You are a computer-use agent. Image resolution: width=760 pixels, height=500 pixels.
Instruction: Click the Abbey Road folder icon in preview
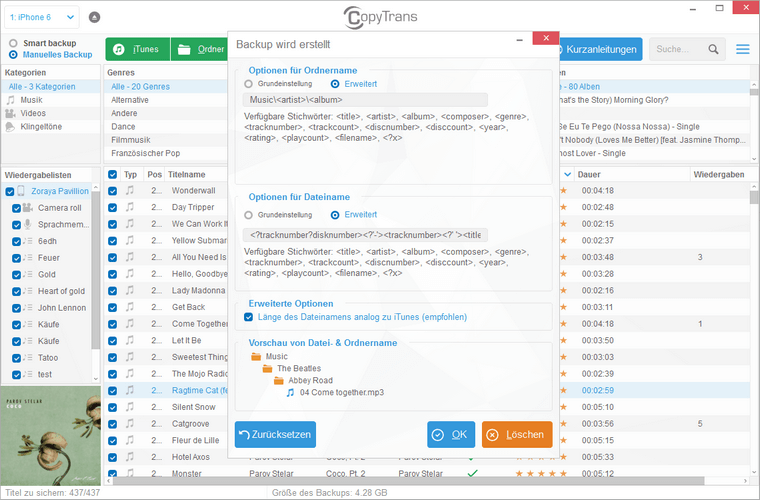click(279, 381)
